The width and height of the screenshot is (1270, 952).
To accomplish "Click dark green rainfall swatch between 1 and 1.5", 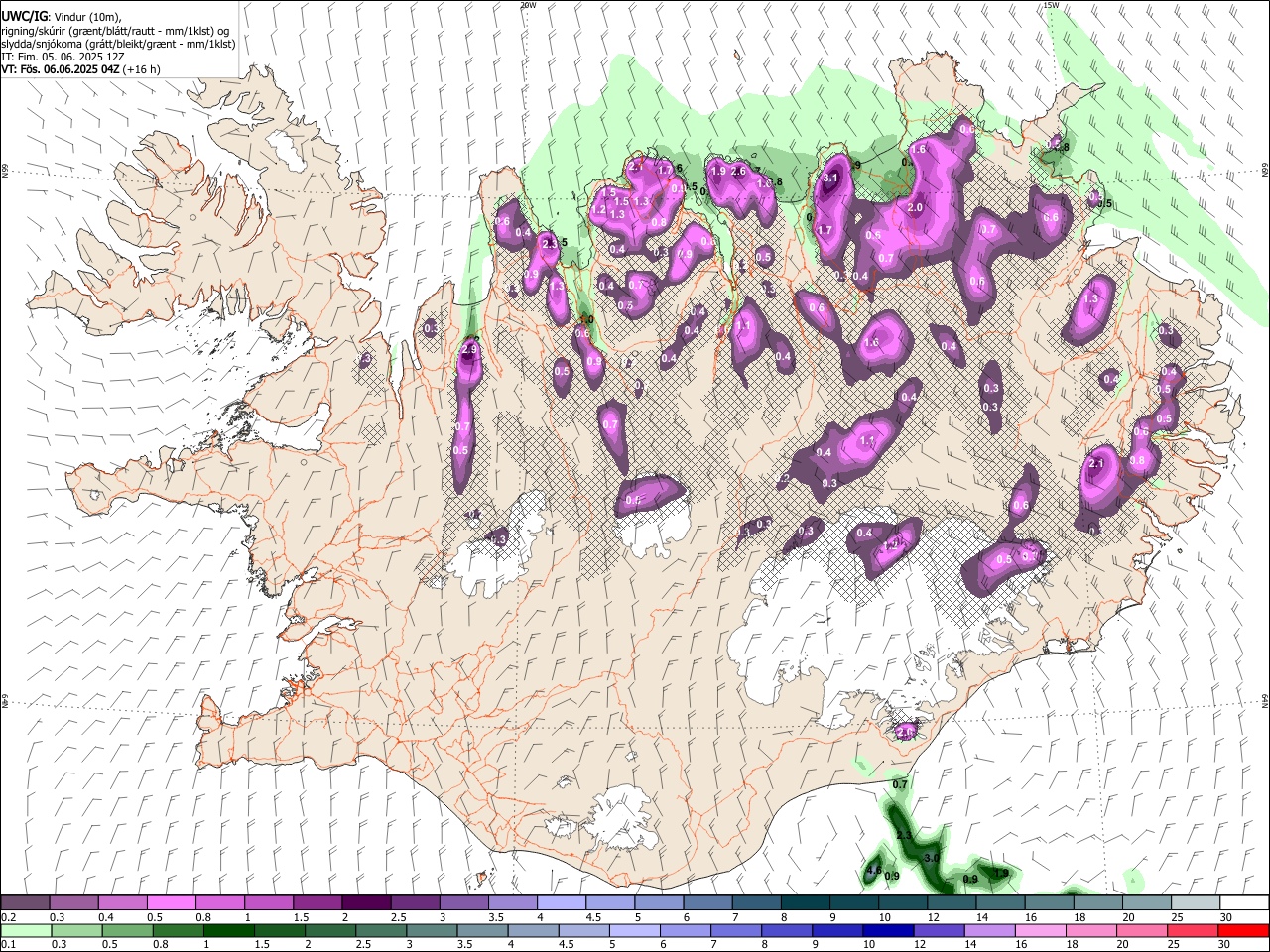I will 228,931.
